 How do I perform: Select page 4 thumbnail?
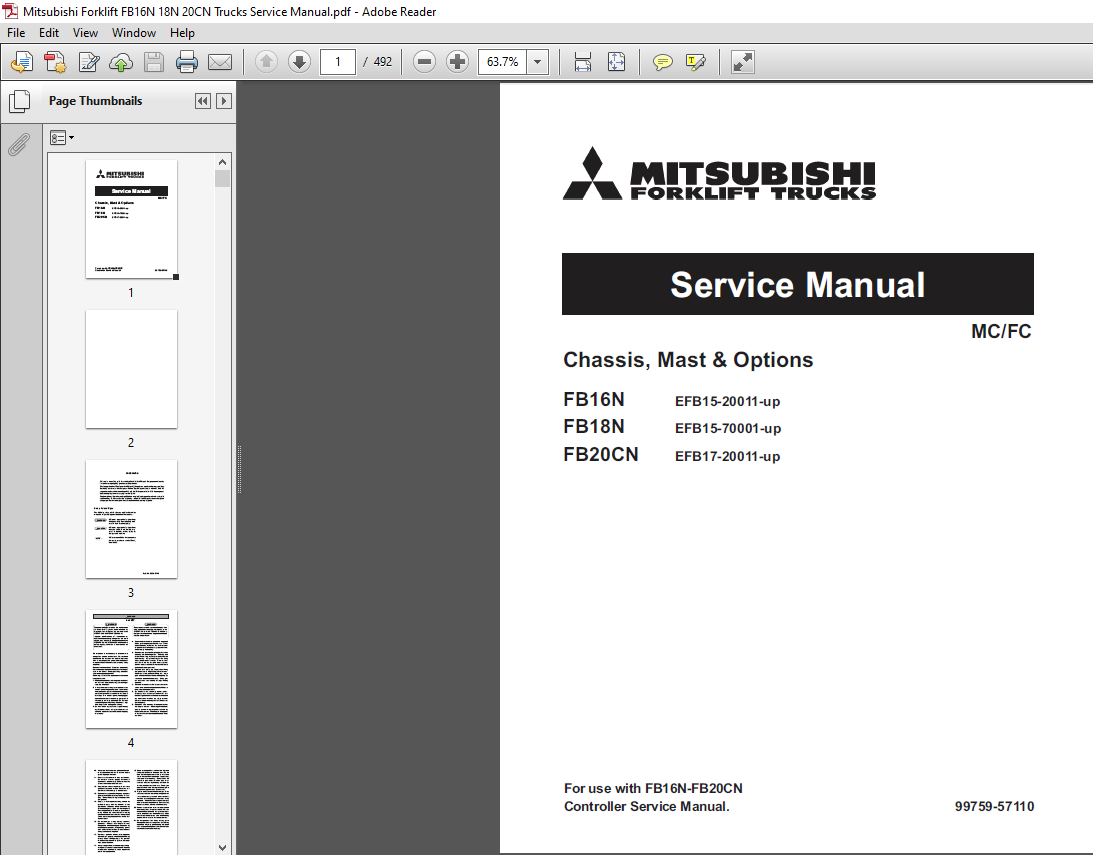tap(131, 669)
